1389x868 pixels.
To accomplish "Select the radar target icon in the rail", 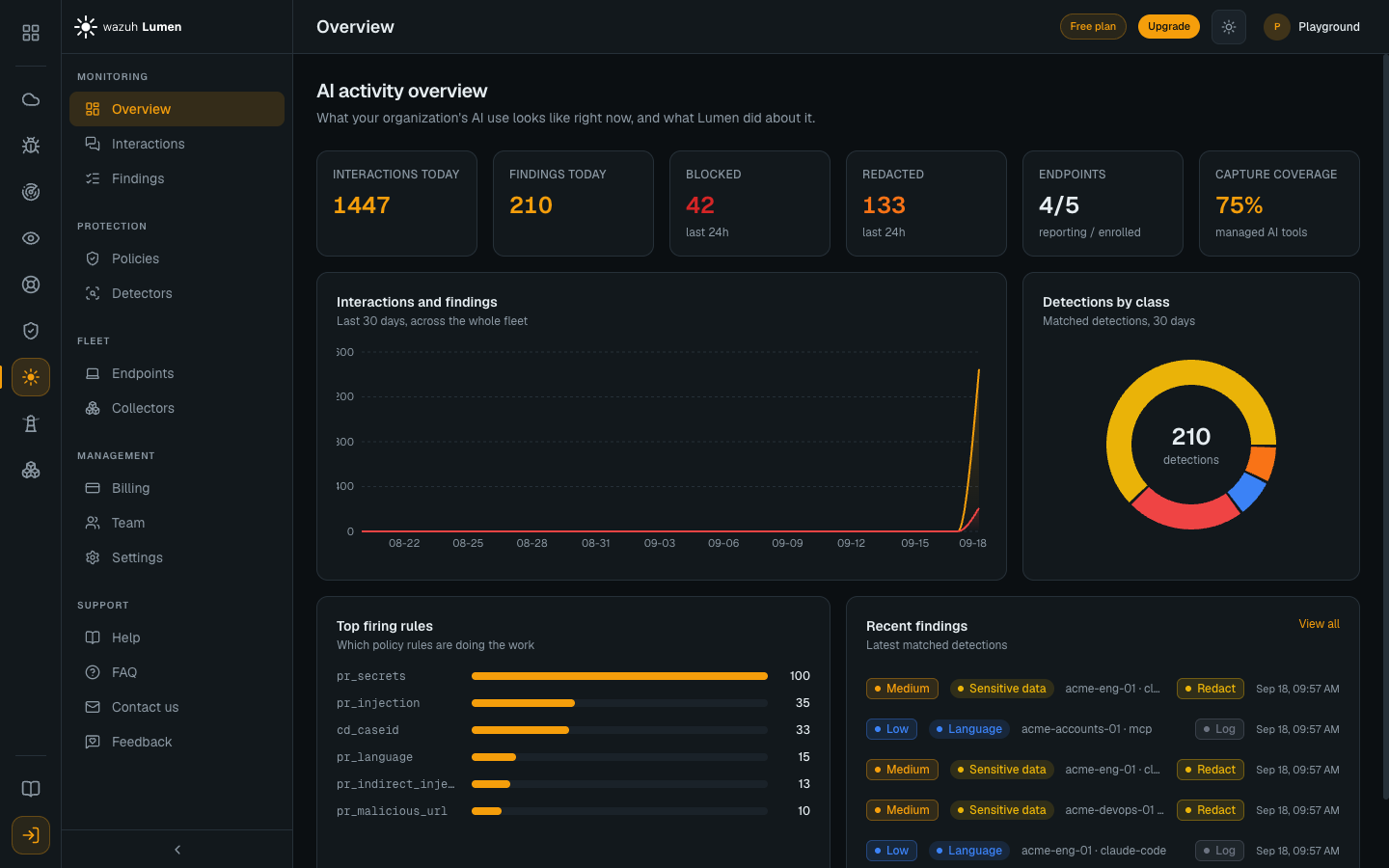I will tap(31, 192).
